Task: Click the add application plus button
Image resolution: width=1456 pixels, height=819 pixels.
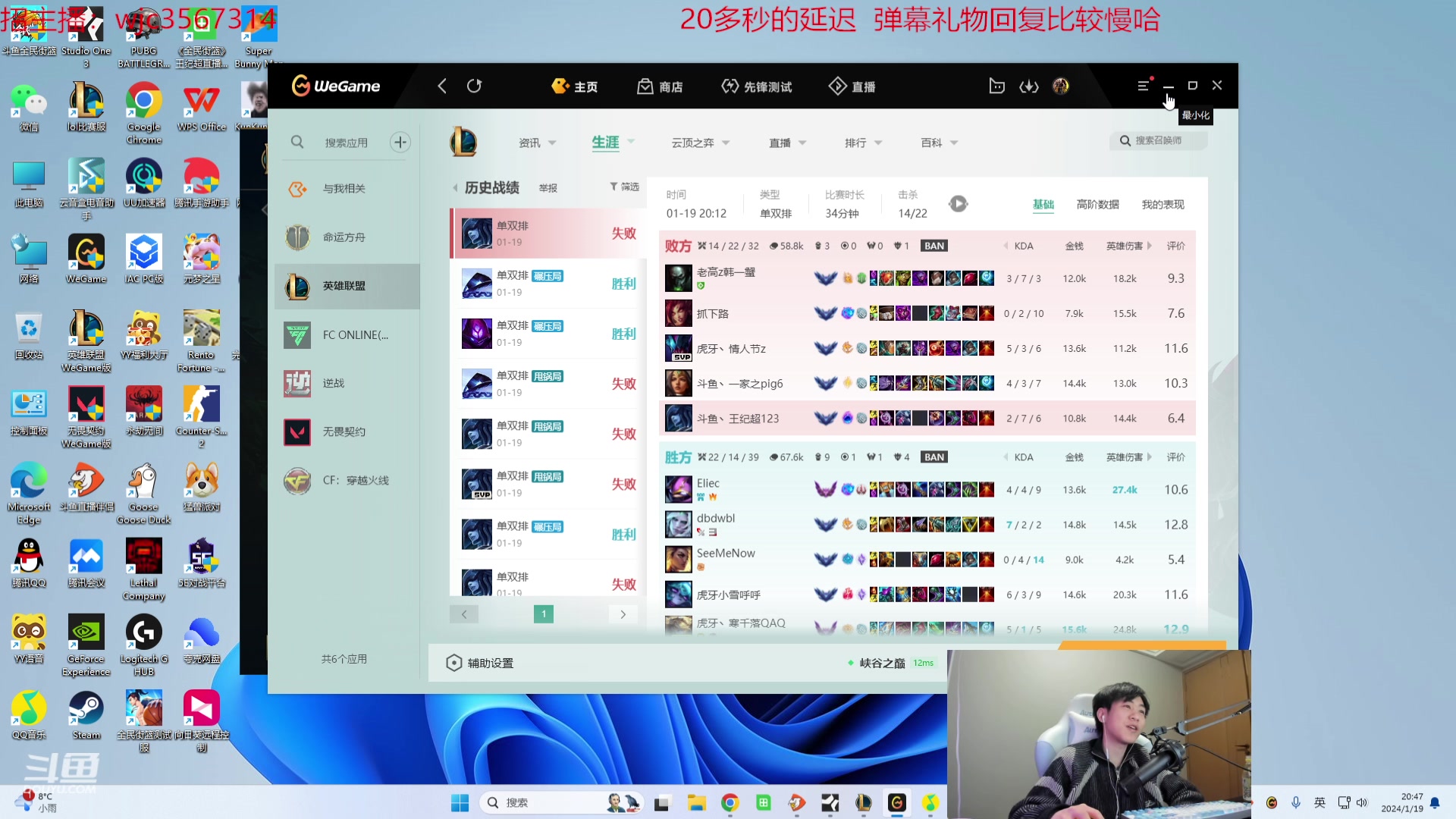Action: [400, 143]
